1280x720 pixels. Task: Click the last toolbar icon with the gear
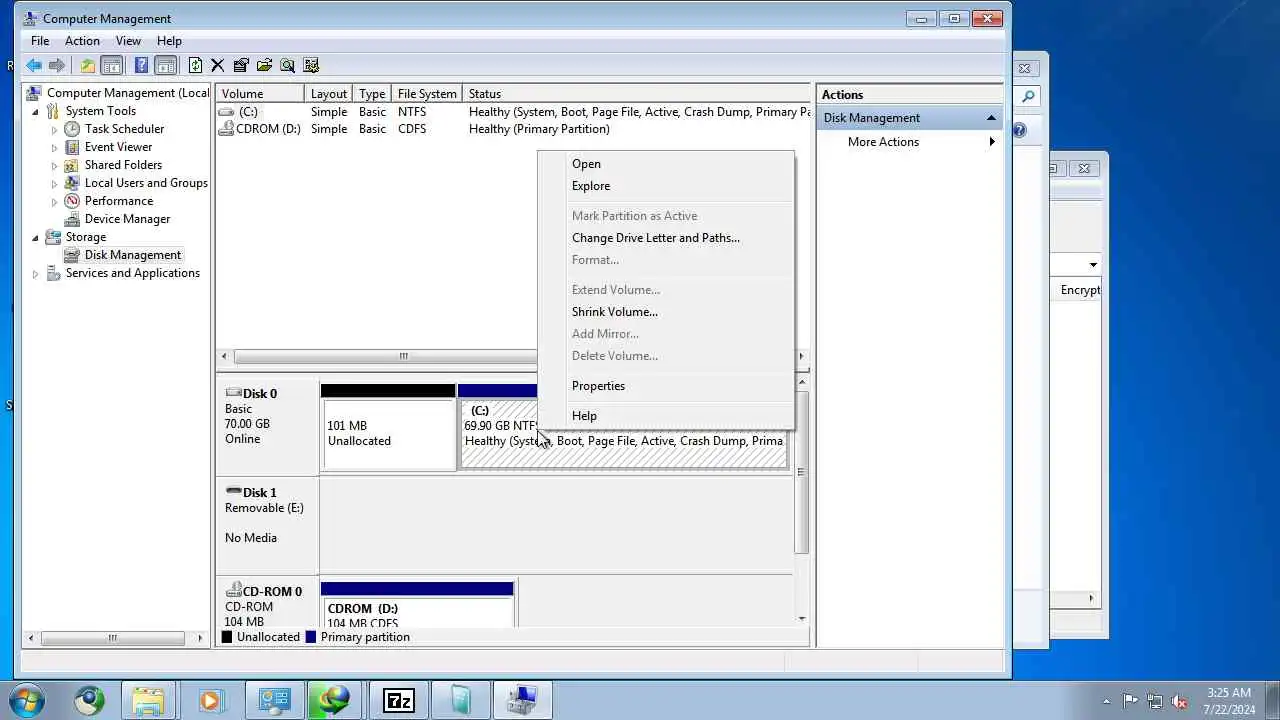[x=311, y=65]
